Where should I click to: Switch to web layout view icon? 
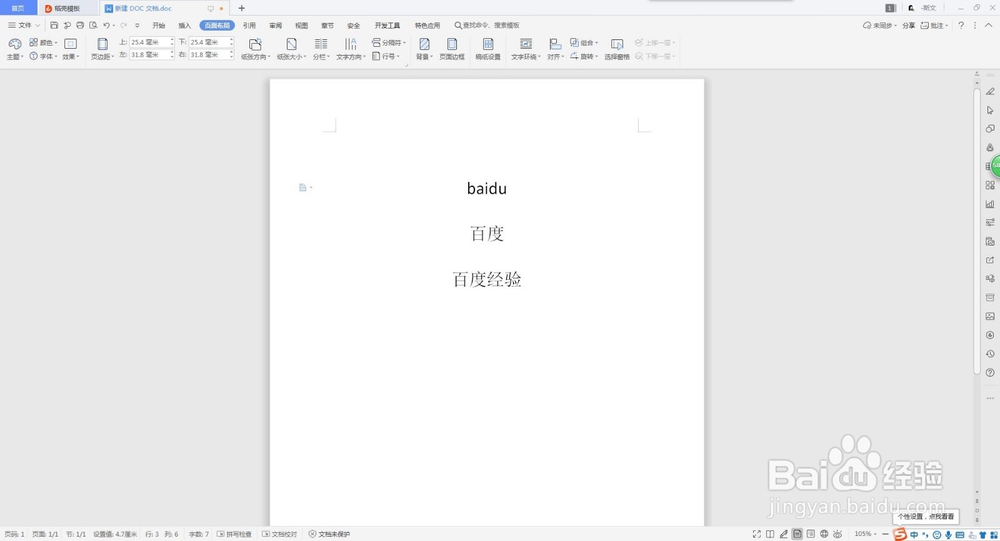point(824,534)
